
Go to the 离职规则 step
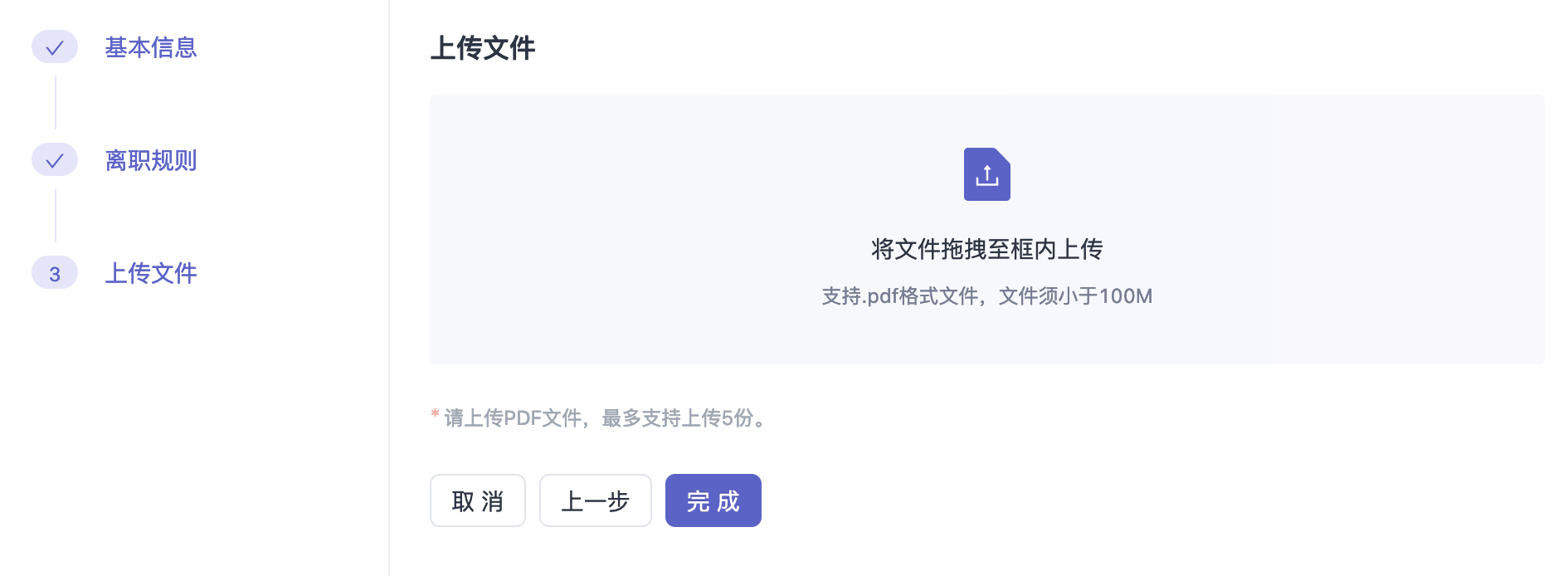(x=151, y=160)
